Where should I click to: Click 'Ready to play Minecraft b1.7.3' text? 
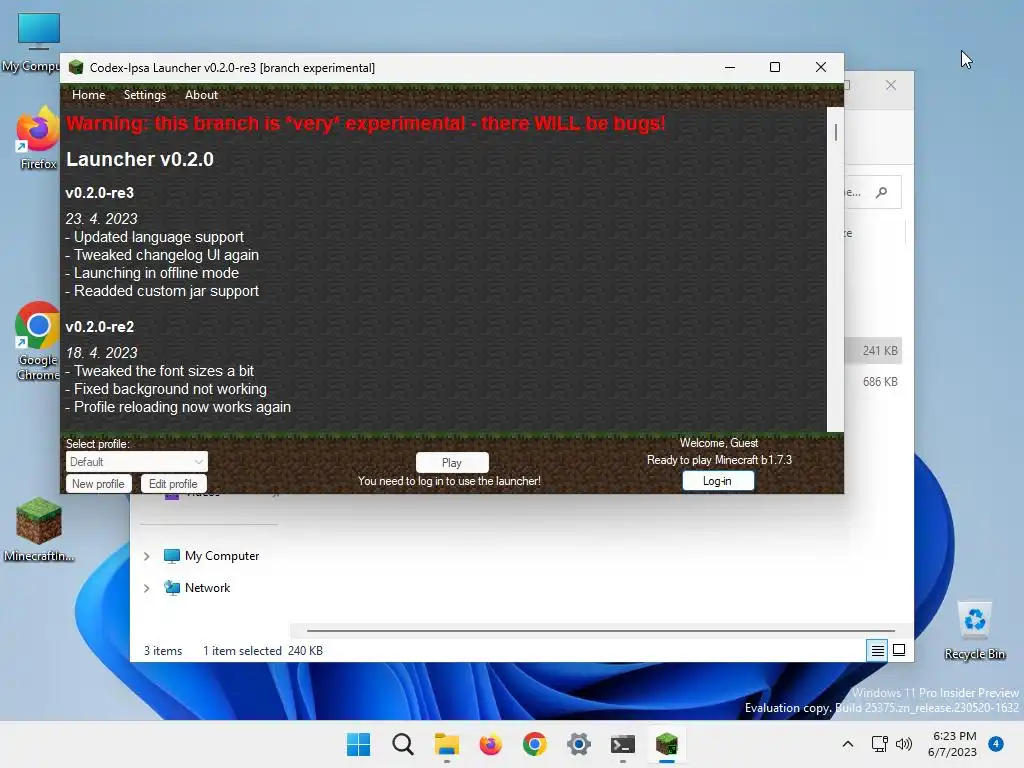(x=719, y=460)
